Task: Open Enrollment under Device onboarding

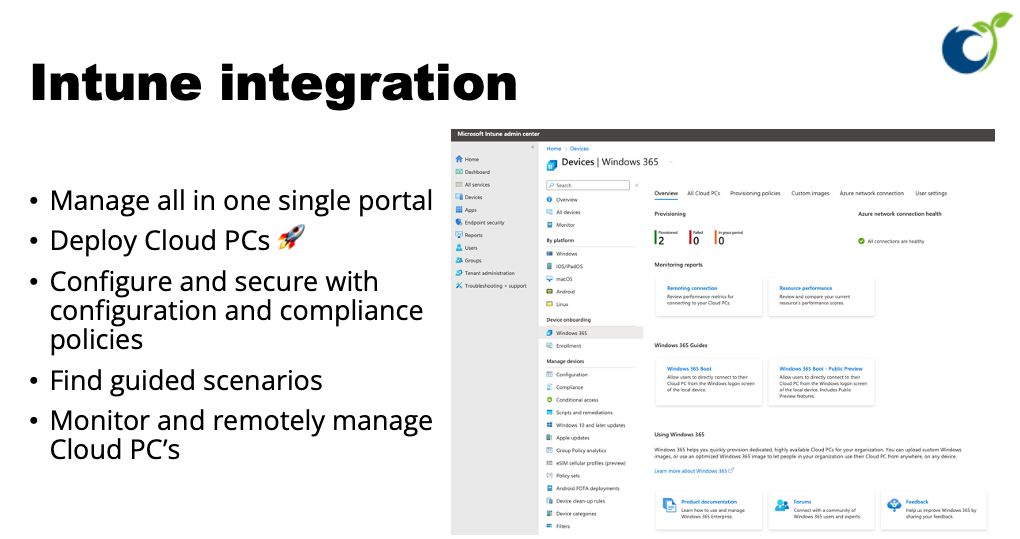Action: [x=564, y=346]
